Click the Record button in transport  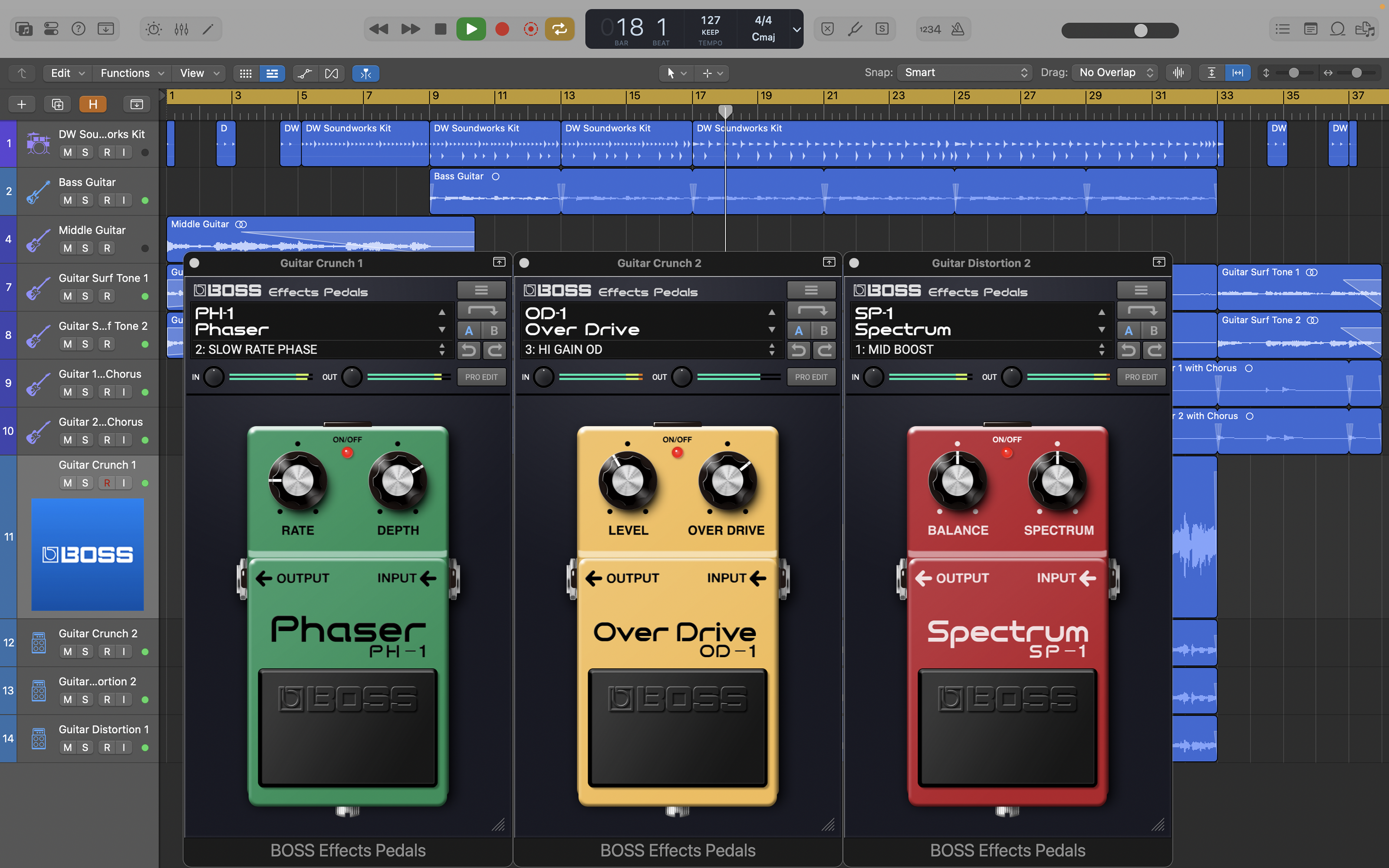[502, 29]
